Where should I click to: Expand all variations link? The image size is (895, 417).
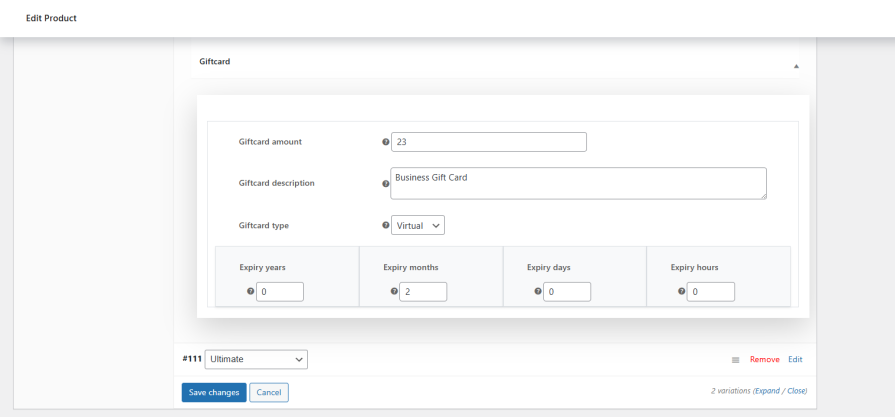[x=768, y=391]
